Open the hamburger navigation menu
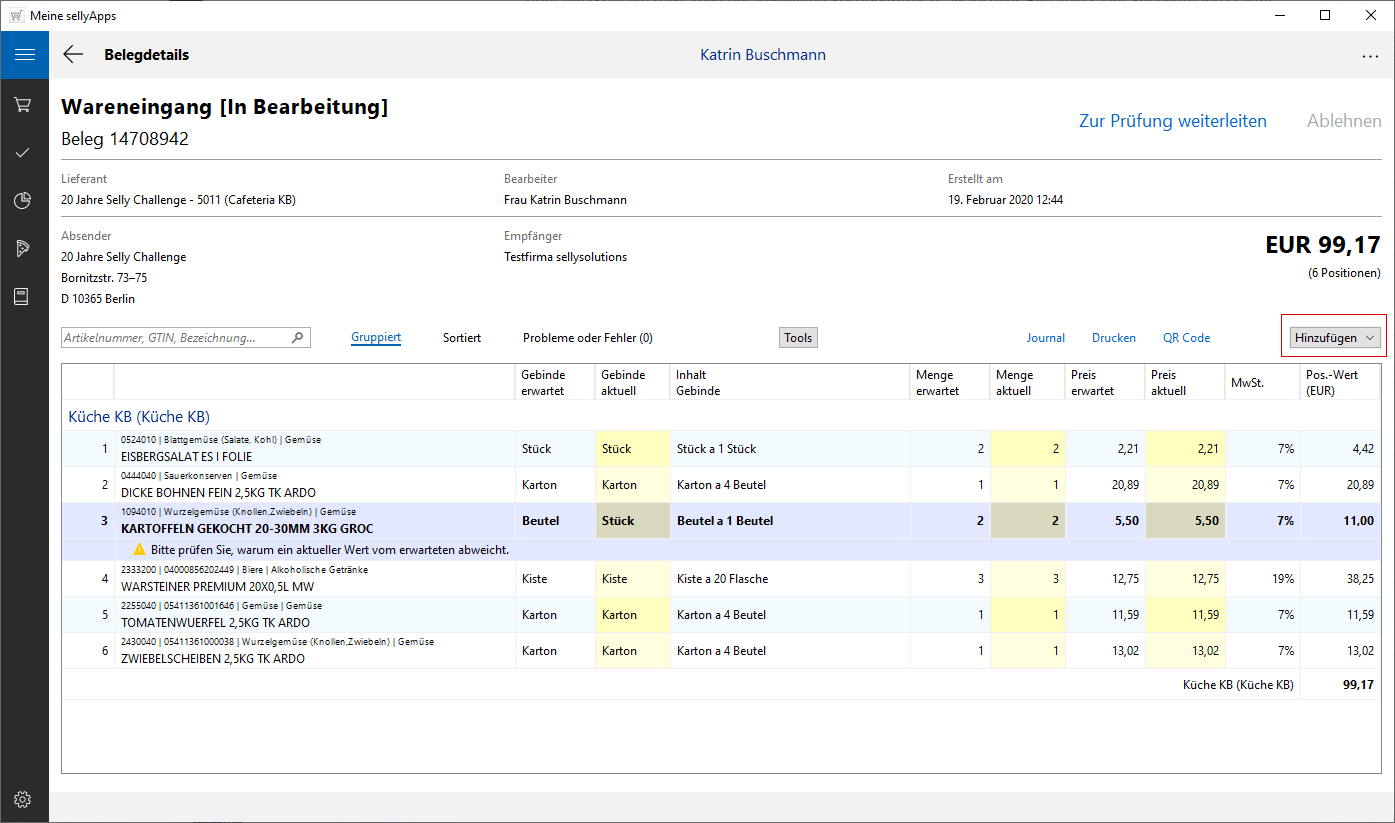1395x823 pixels. (24, 55)
